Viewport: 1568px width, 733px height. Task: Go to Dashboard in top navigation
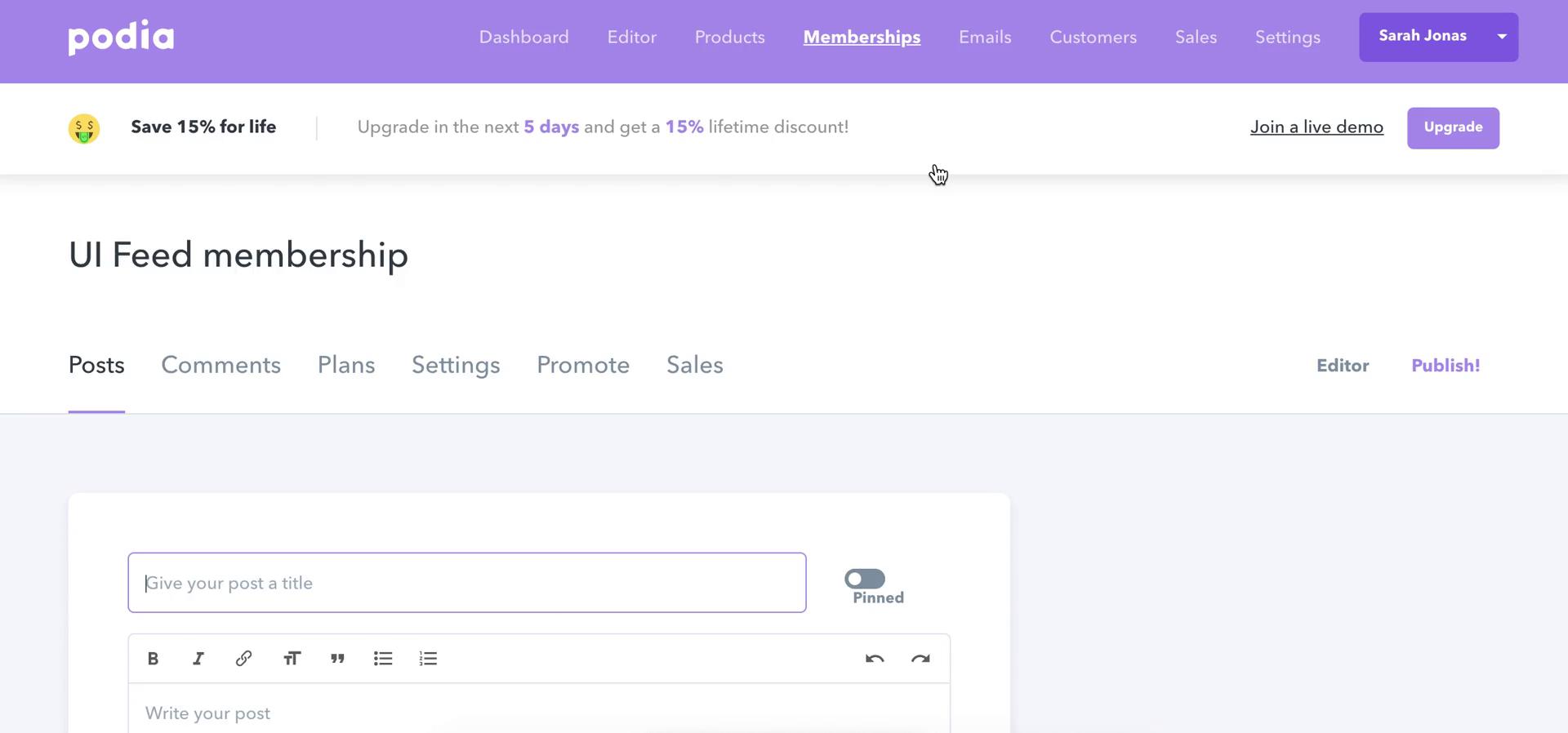pyautogui.click(x=523, y=37)
